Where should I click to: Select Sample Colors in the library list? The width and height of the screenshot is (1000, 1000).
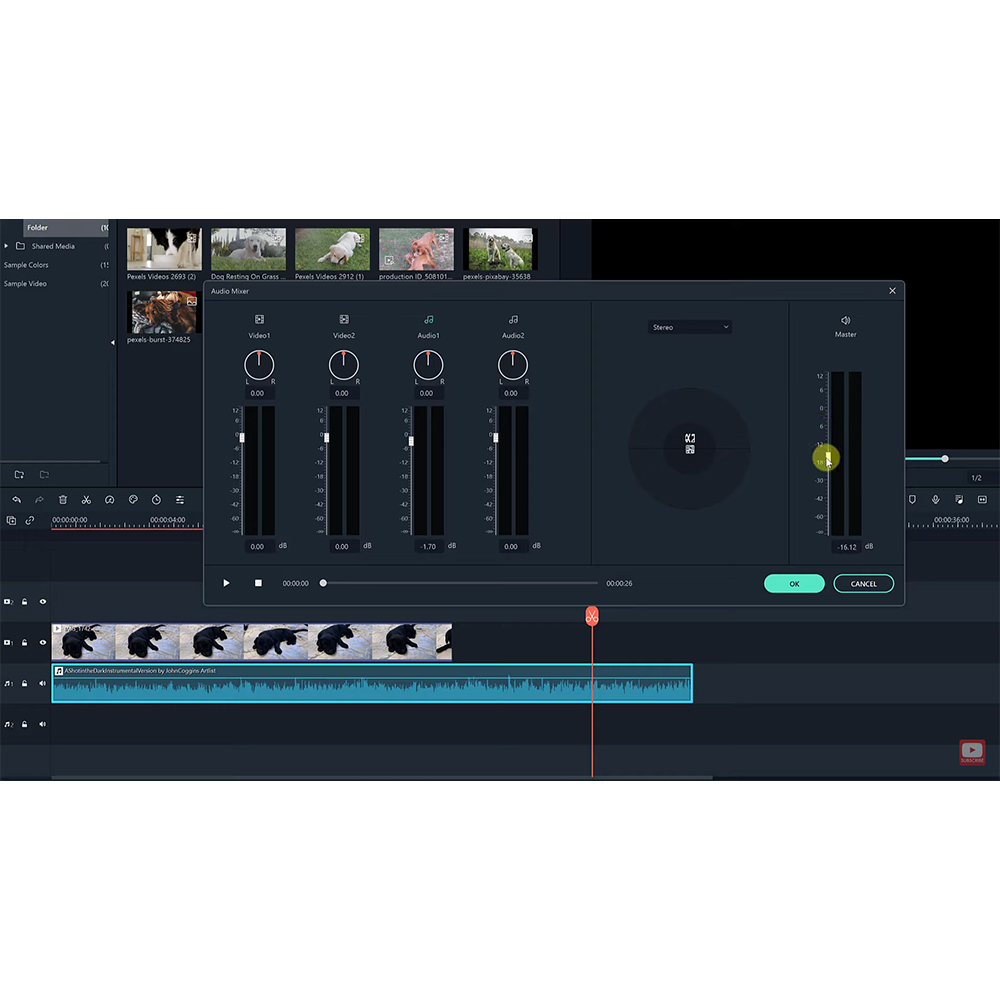pyautogui.click(x=26, y=265)
